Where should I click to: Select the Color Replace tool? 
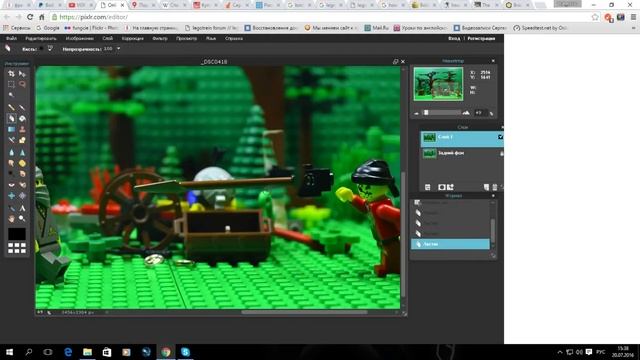(11, 140)
